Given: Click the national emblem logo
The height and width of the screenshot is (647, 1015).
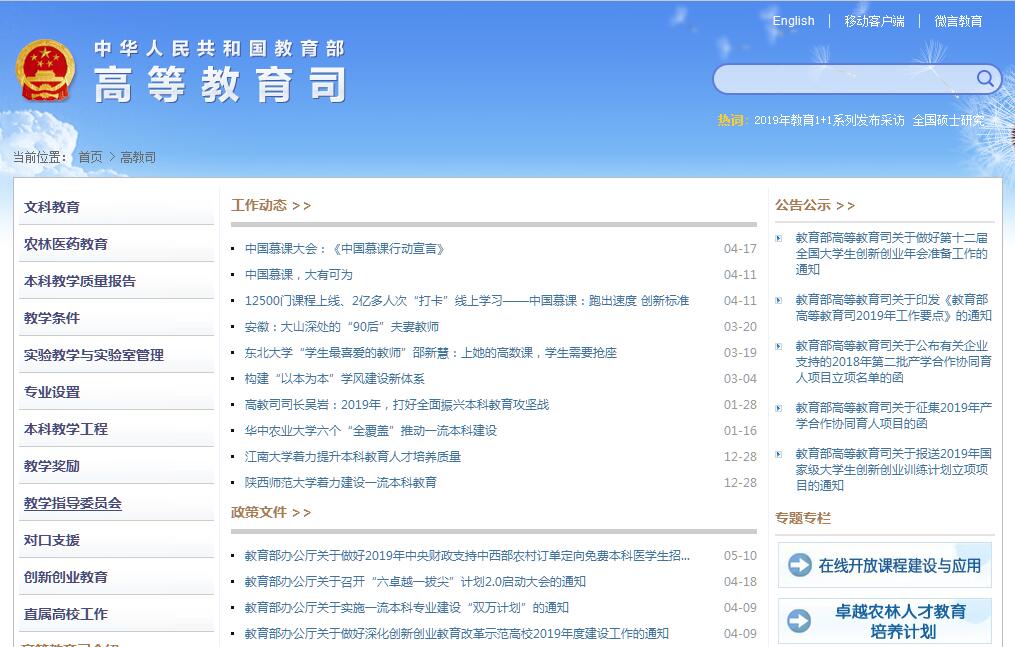Looking at the screenshot, I should [45, 70].
